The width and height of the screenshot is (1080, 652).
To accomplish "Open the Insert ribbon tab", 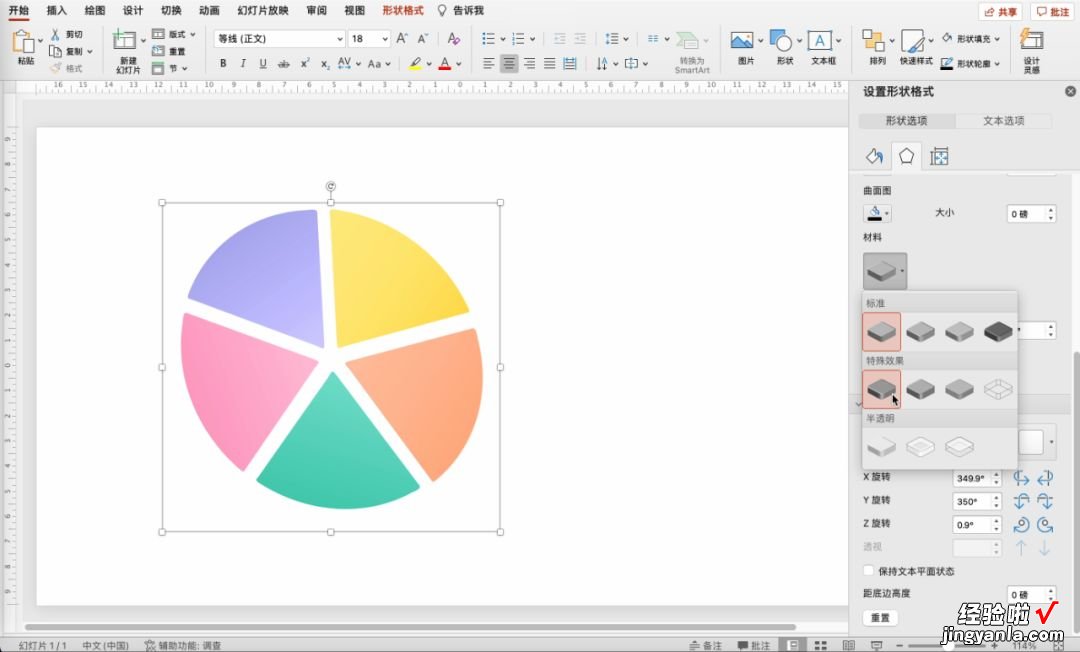I will 56,10.
